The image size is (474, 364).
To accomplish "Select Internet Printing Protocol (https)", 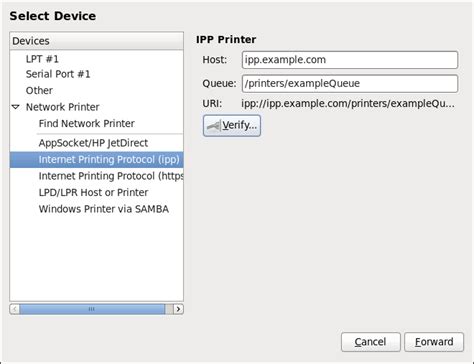I will (97, 176).
